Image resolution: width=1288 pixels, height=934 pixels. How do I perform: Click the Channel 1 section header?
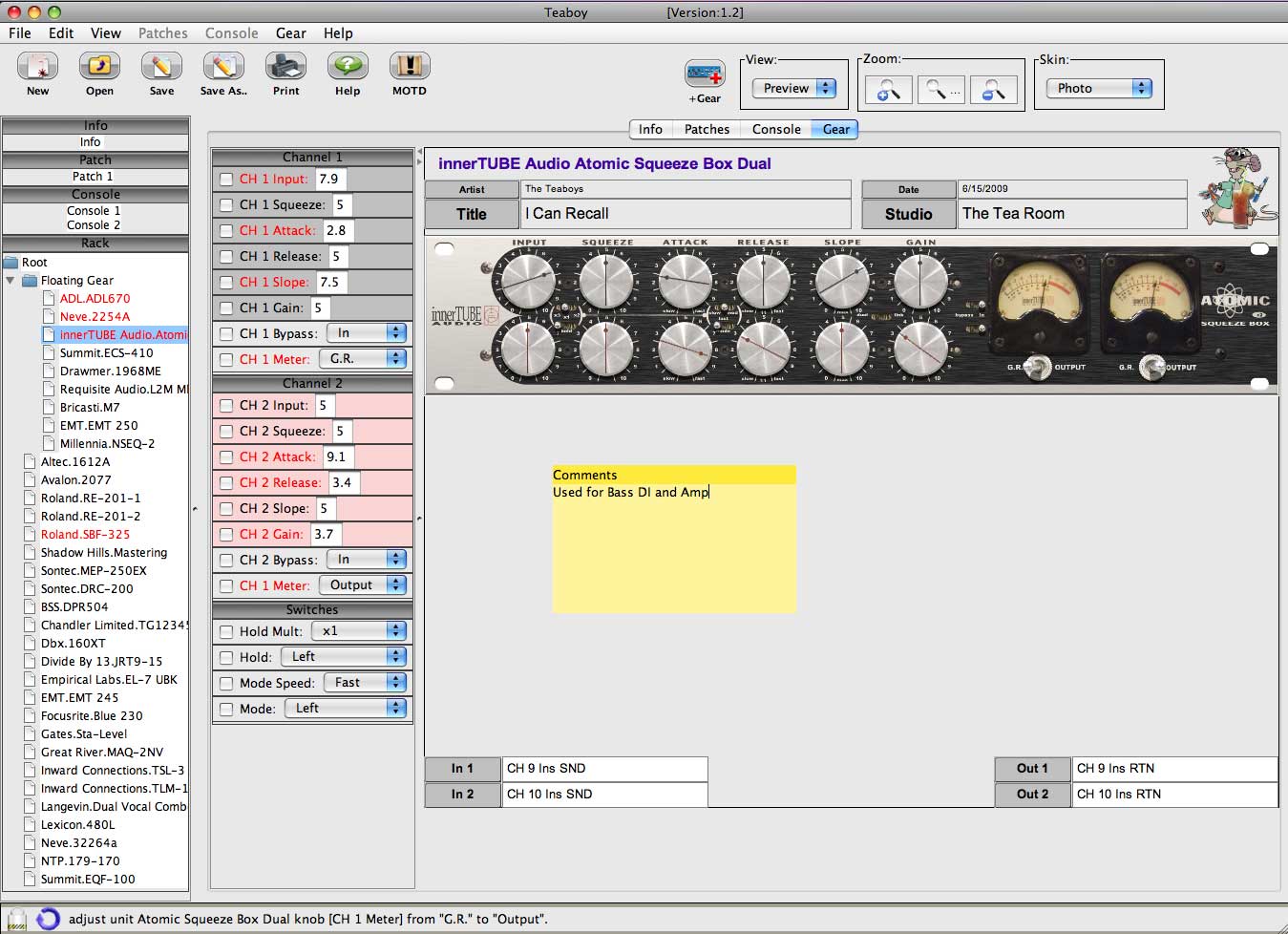coord(312,158)
